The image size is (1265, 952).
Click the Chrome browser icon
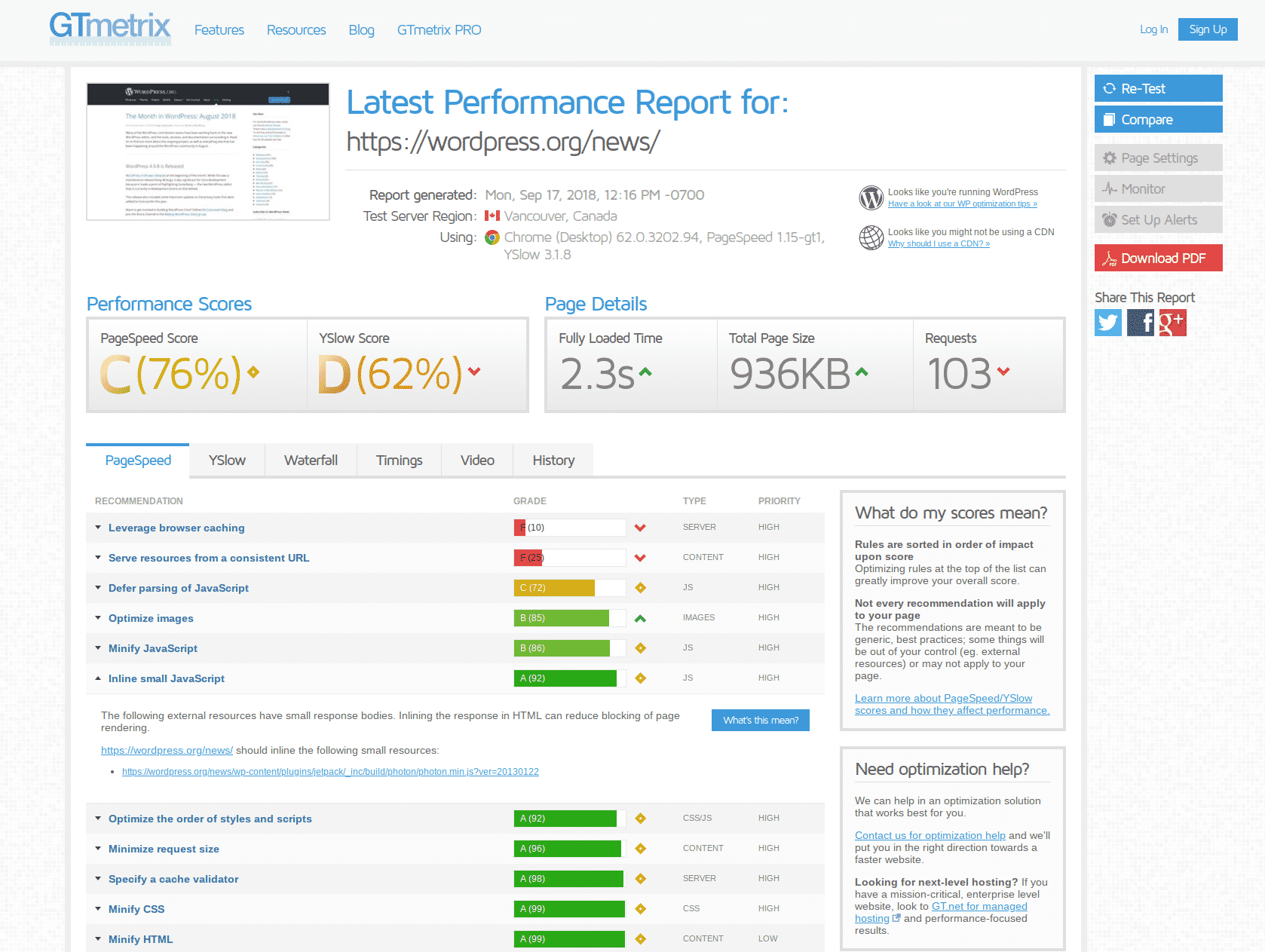pos(492,237)
